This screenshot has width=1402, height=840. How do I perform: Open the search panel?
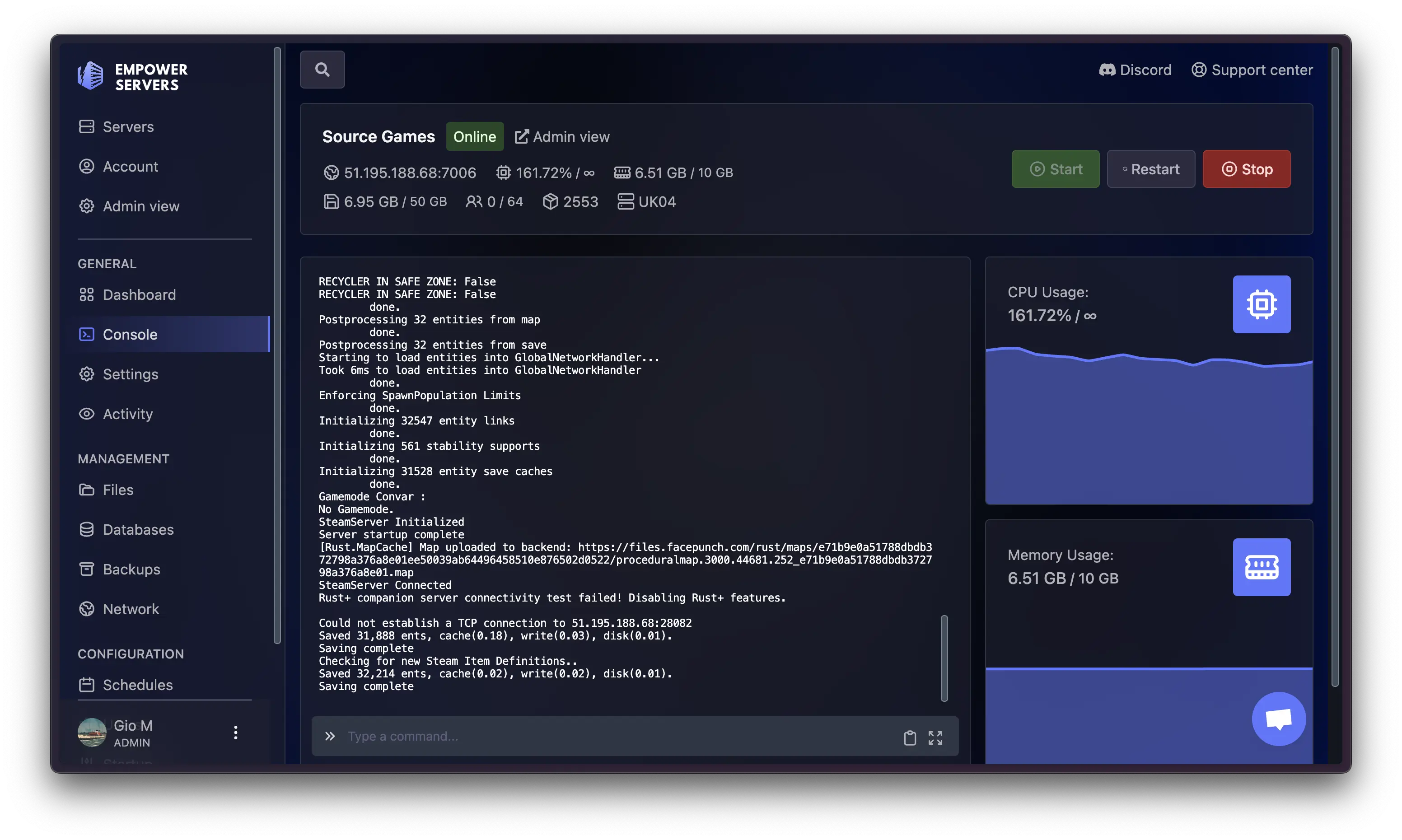pos(322,69)
